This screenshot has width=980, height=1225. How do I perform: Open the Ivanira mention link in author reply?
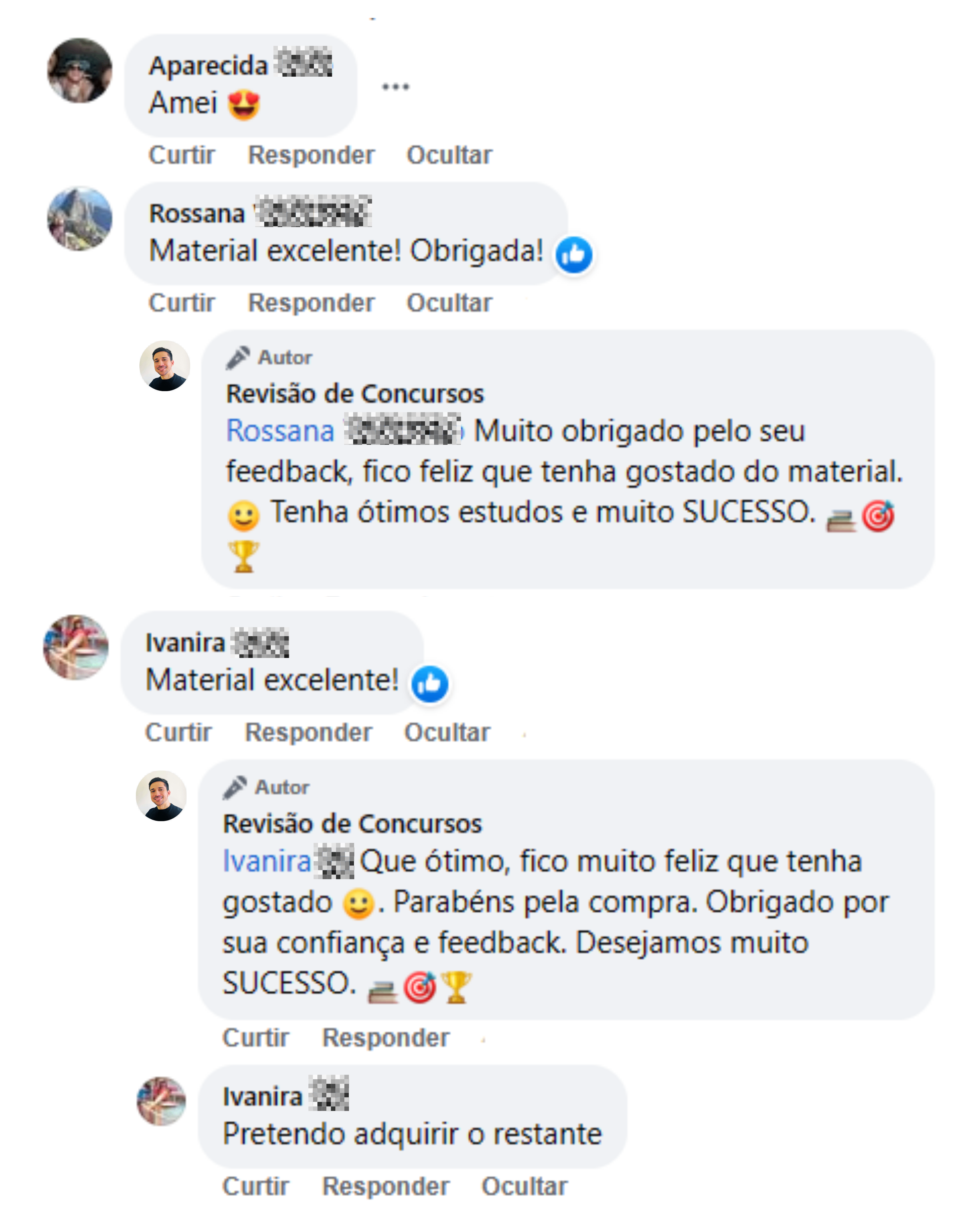[x=267, y=861]
